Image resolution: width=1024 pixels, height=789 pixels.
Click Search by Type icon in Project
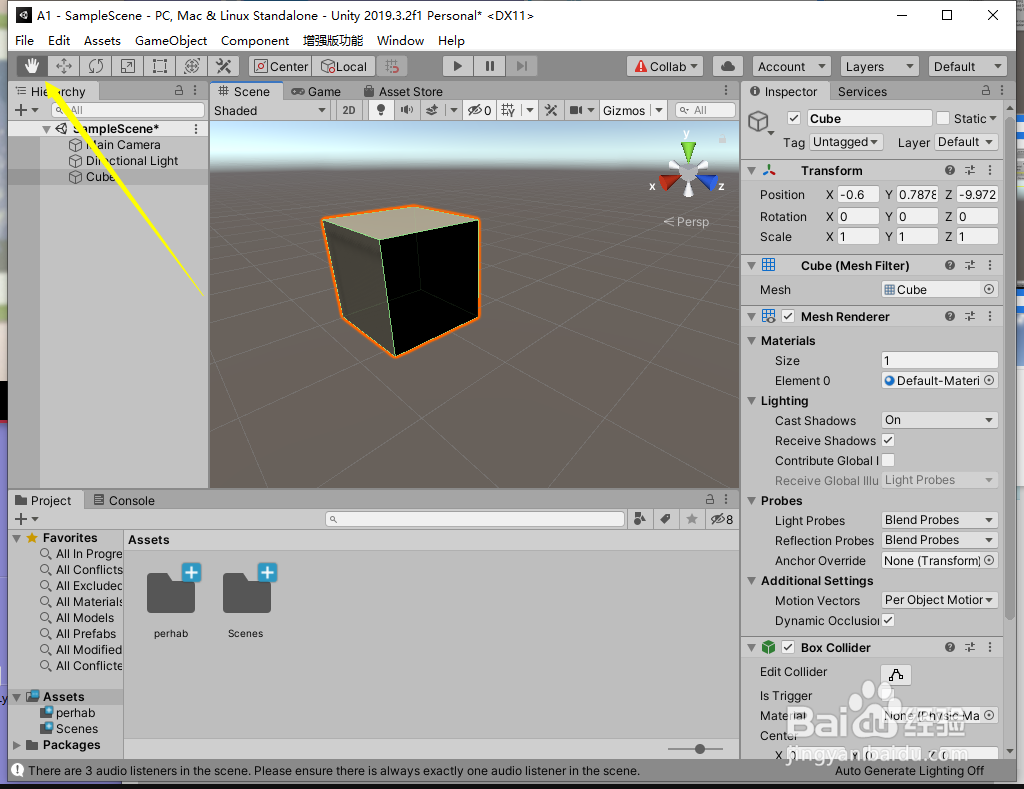(x=640, y=519)
